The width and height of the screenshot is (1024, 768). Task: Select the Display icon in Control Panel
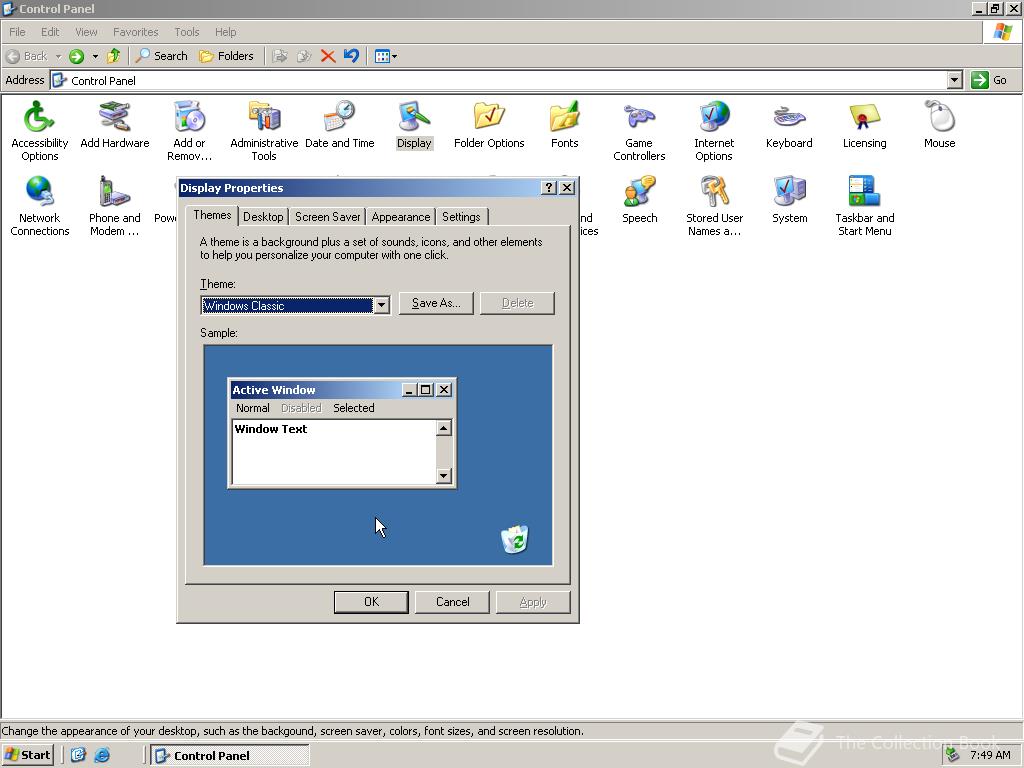(414, 124)
